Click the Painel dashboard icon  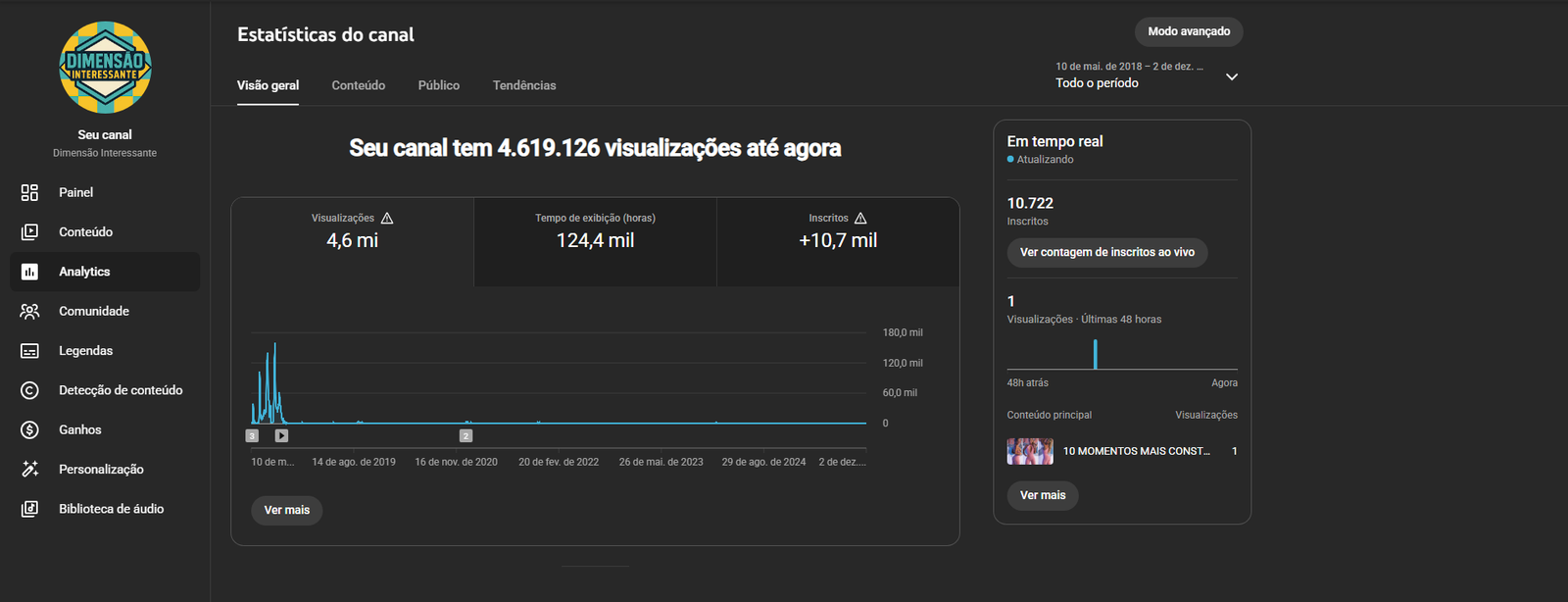(x=29, y=192)
